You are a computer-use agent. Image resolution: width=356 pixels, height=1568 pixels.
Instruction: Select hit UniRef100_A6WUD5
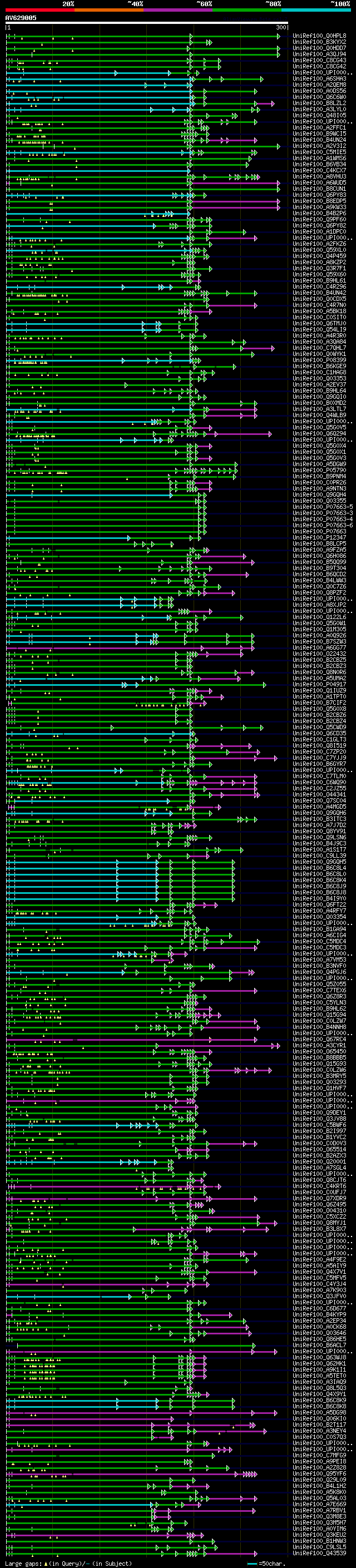coord(319,182)
